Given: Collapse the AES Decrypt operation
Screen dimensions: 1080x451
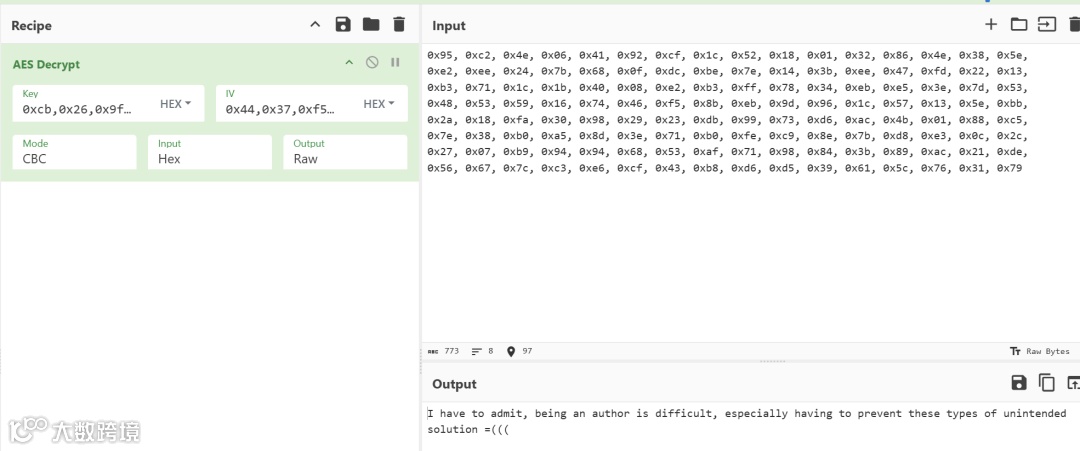Looking at the screenshot, I should (349, 63).
